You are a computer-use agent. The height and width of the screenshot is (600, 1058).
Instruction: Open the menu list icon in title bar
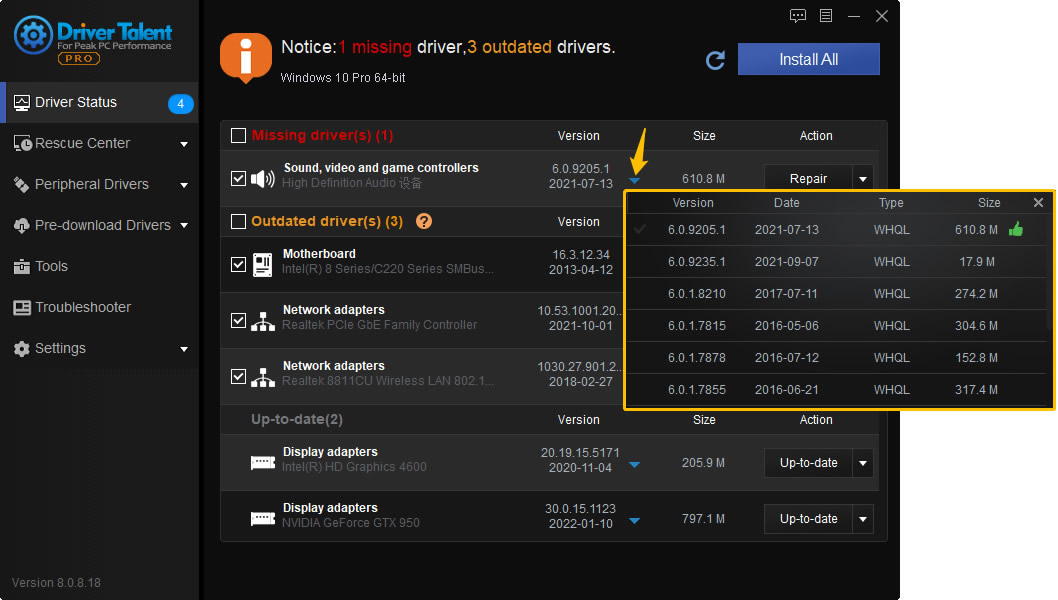[826, 16]
